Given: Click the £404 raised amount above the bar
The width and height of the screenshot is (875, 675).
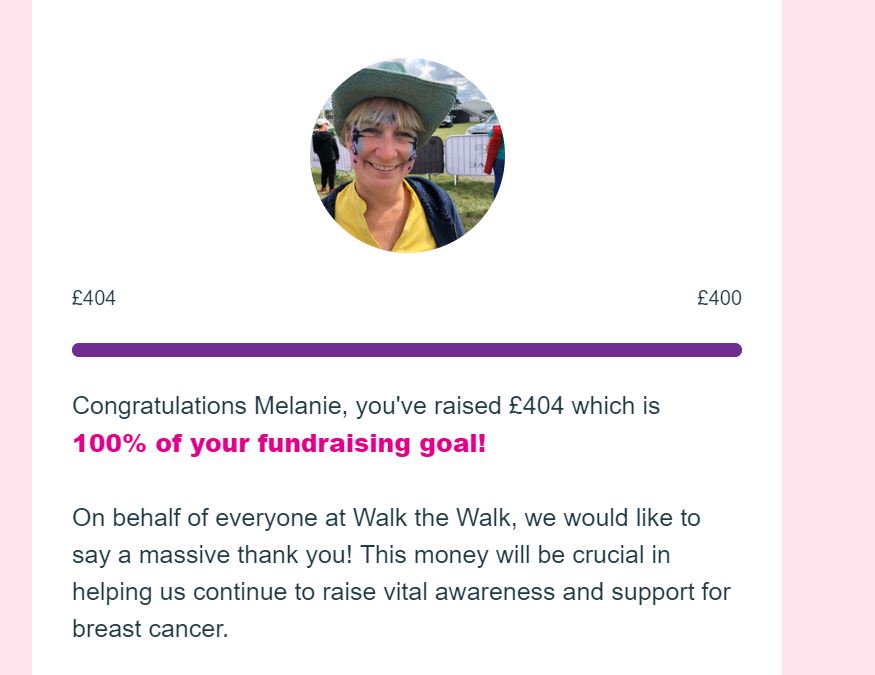Looking at the screenshot, I should point(94,298).
